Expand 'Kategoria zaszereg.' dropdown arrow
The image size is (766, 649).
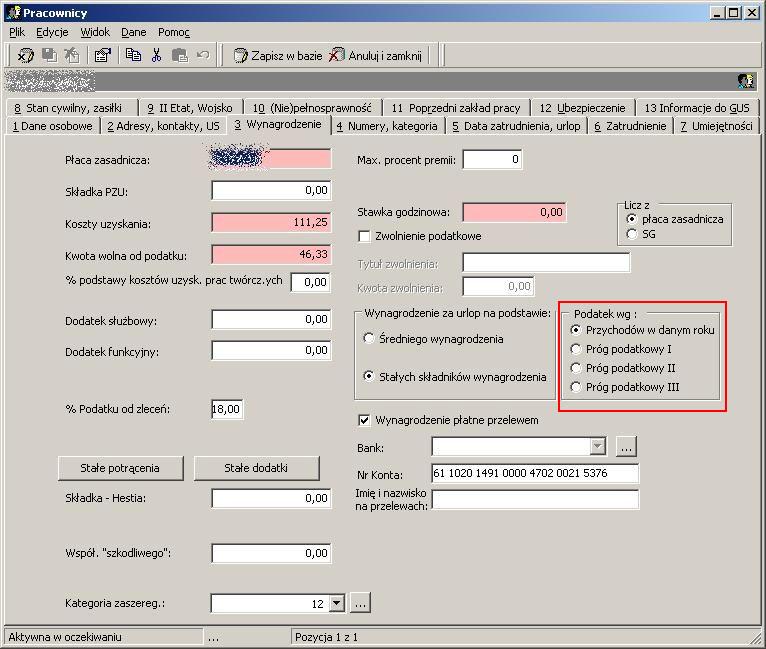(337, 603)
